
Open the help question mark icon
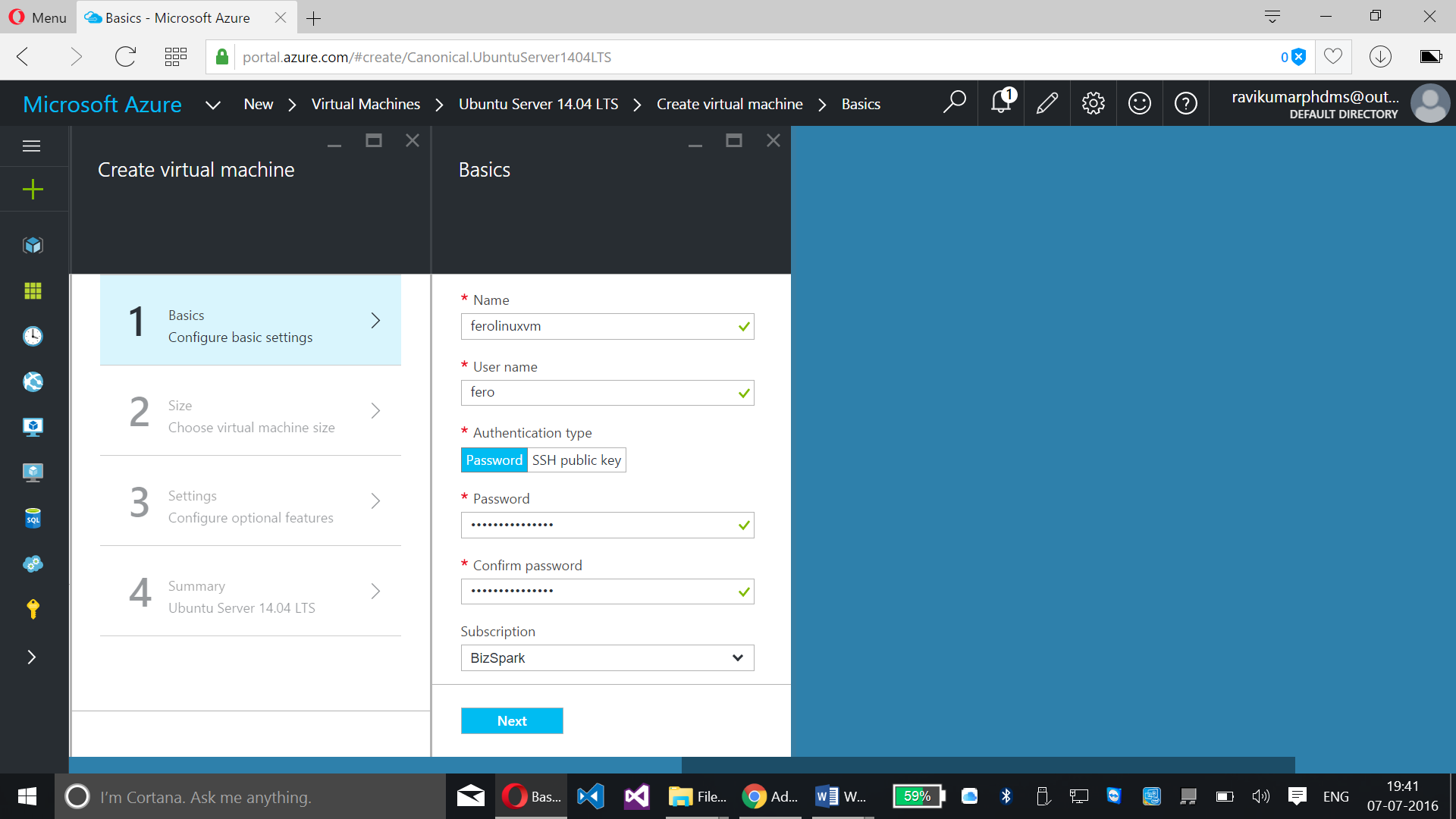click(x=1185, y=103)
